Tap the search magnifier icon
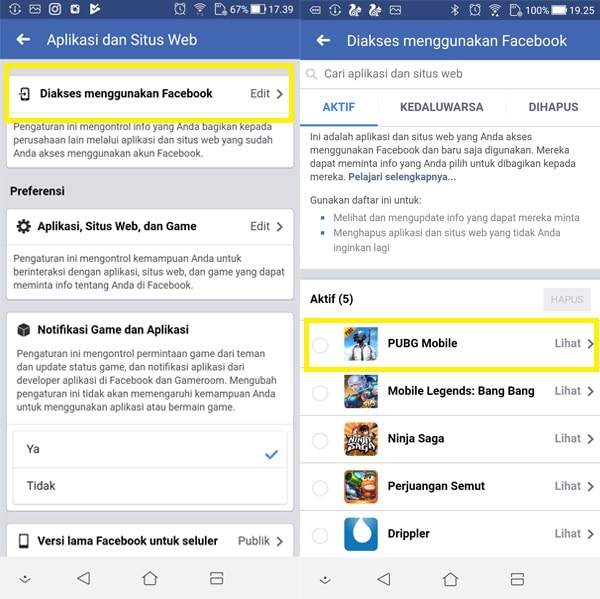 (311, 73)
